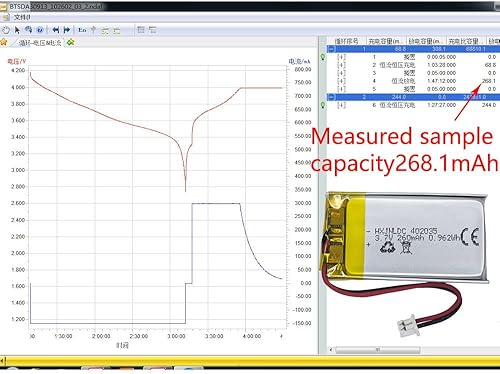Collapse the cycle 2 group row
Viewport: 500px width, 374px height.
tap(331, 97)
